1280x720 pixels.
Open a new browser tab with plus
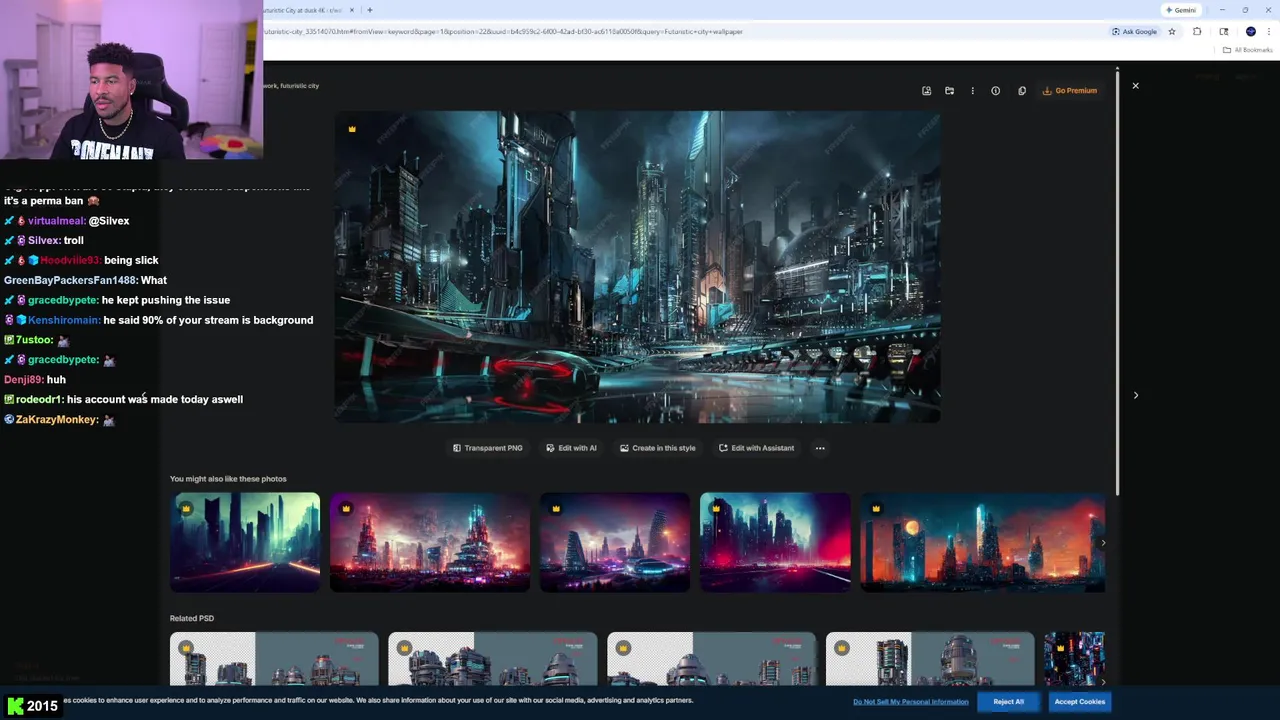coord(370,10)
